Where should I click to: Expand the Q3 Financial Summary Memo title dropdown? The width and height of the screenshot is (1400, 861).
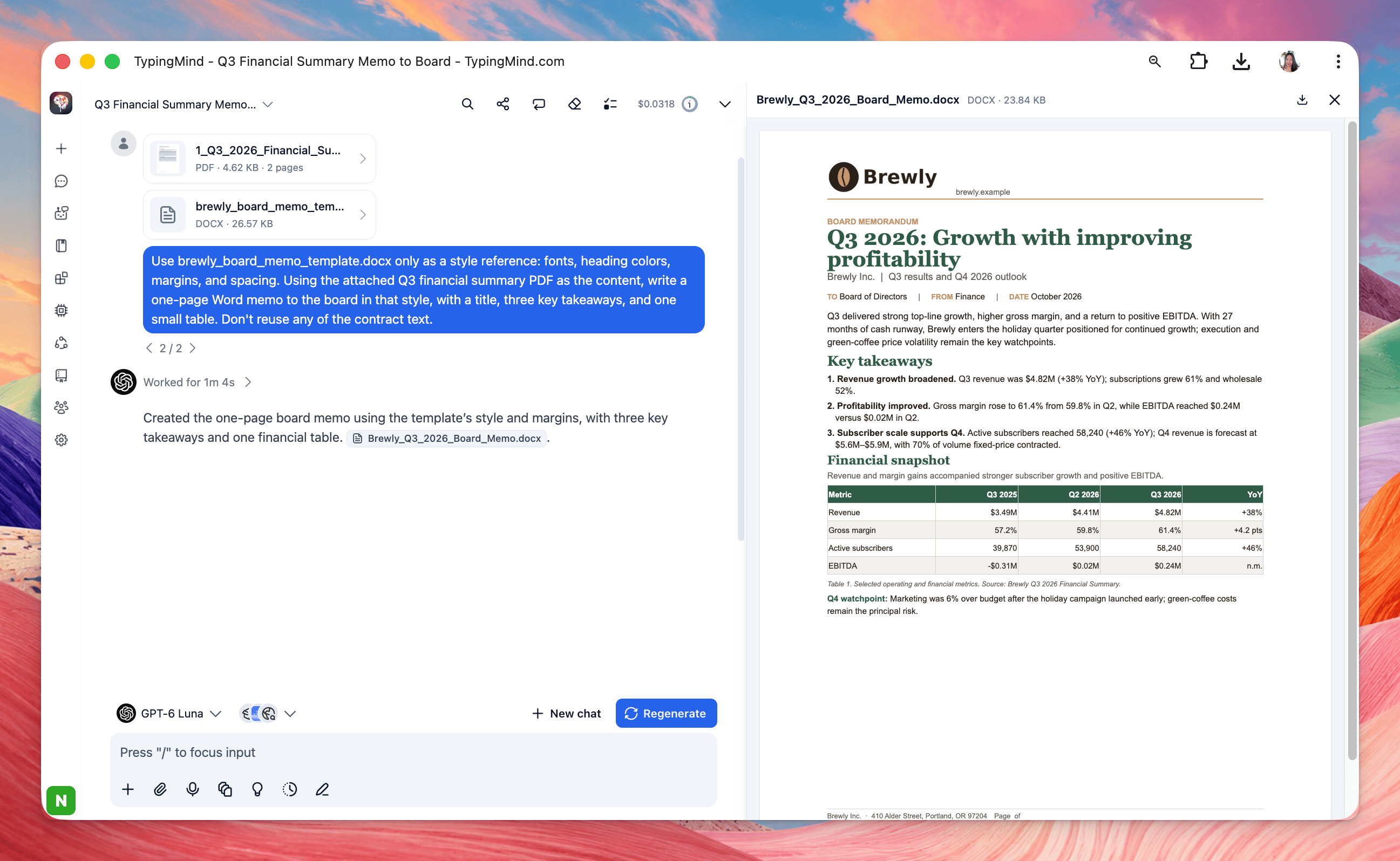268,104
